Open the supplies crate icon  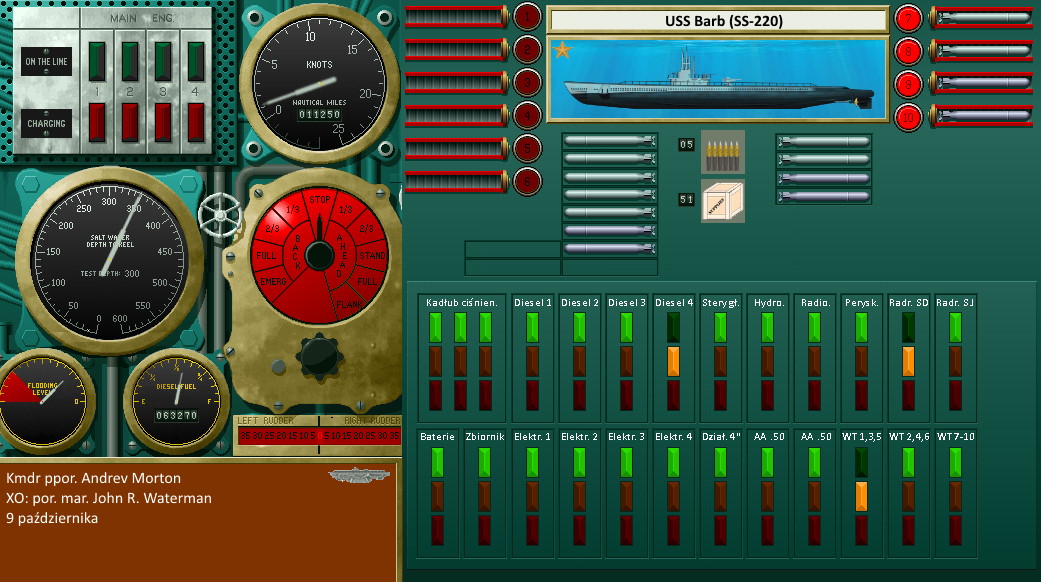(x=722, y=200)
